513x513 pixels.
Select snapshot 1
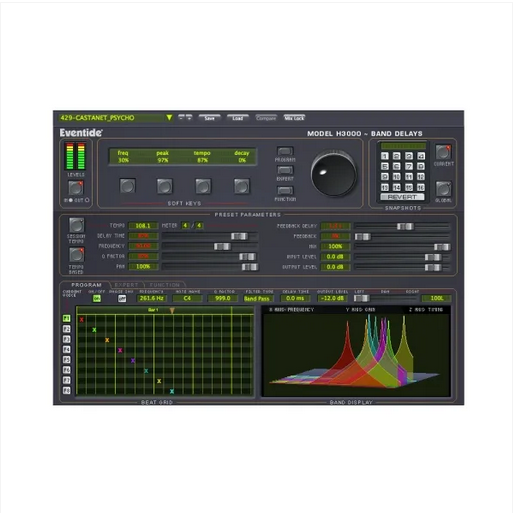pos(385,156)
